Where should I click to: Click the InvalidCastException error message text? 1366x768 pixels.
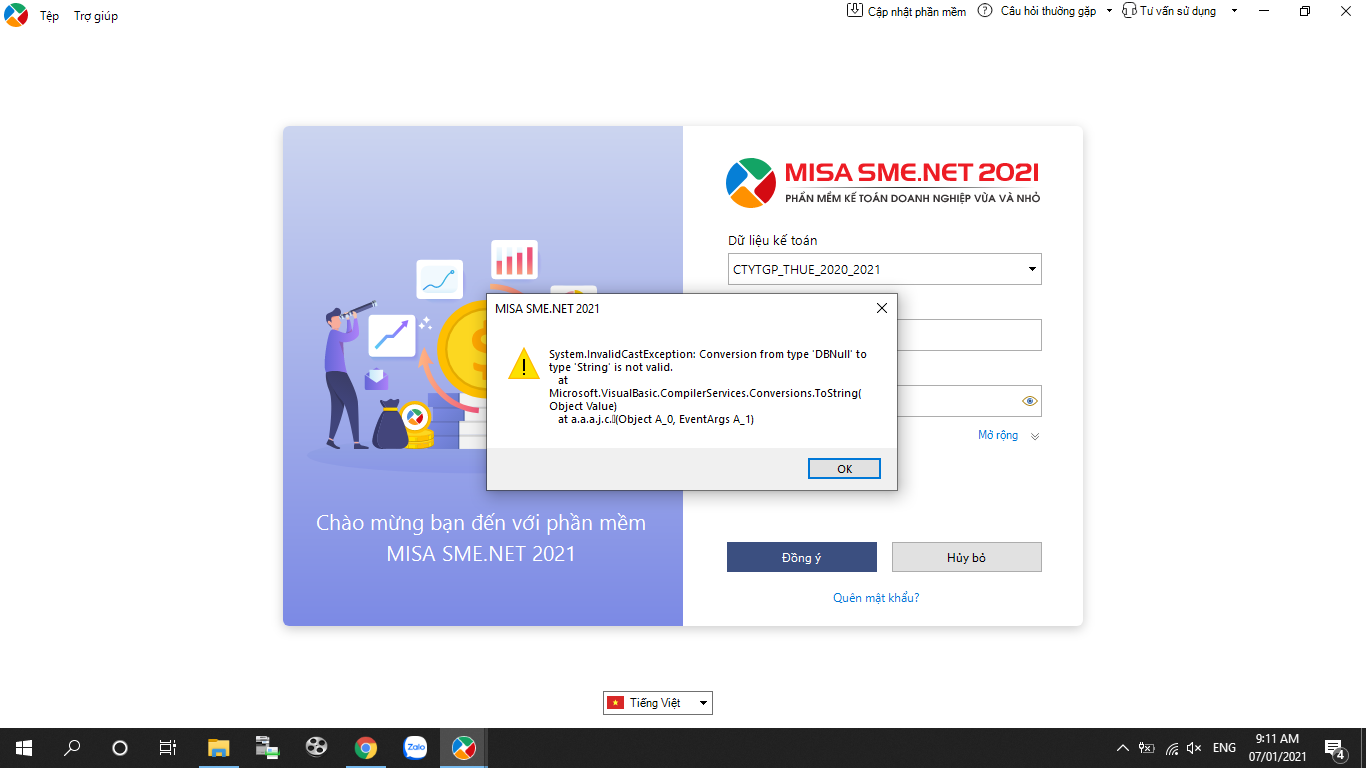coord(708,387)
